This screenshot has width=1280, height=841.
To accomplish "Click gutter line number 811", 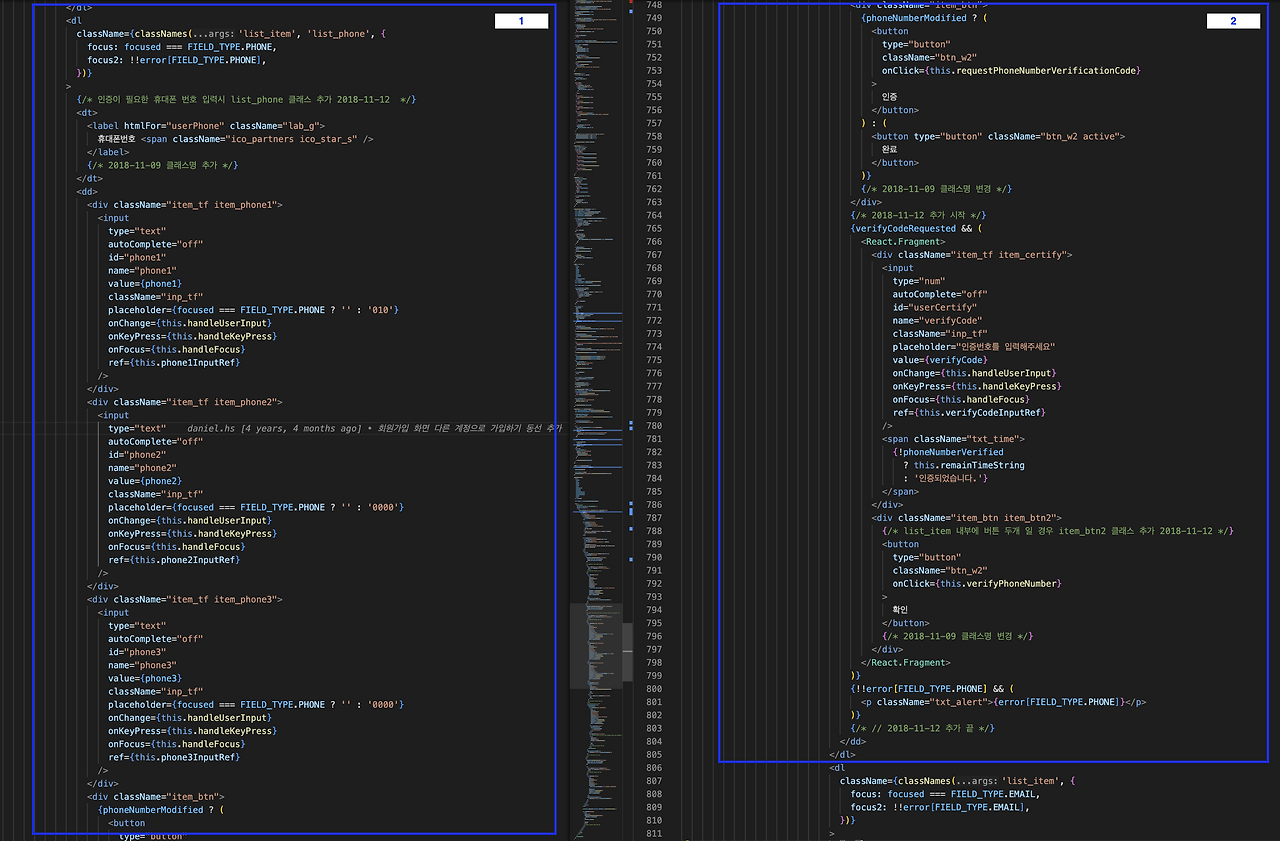I will click(x=654, y=833).
